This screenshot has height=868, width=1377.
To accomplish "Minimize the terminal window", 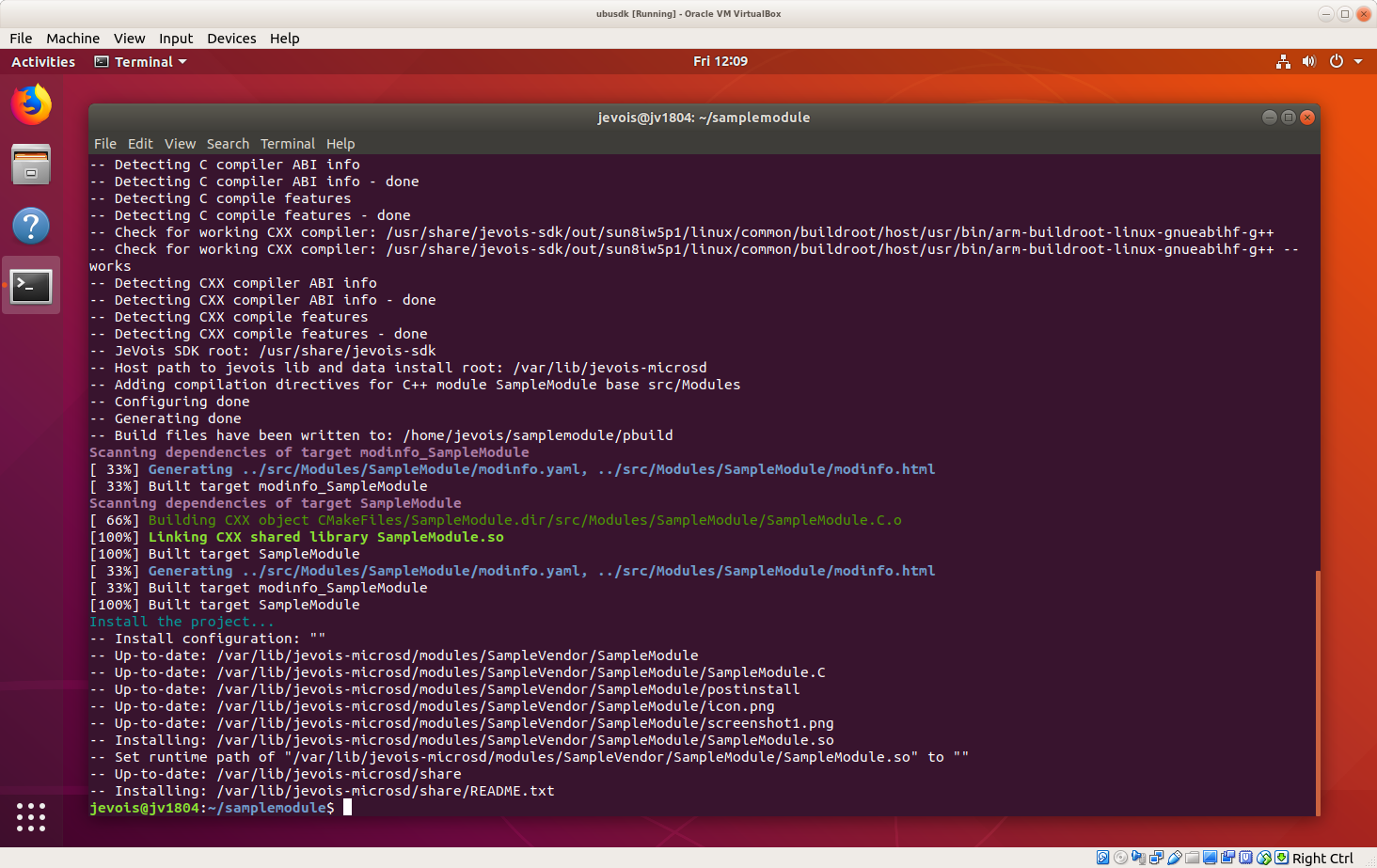I will [x=1269, y=118].
